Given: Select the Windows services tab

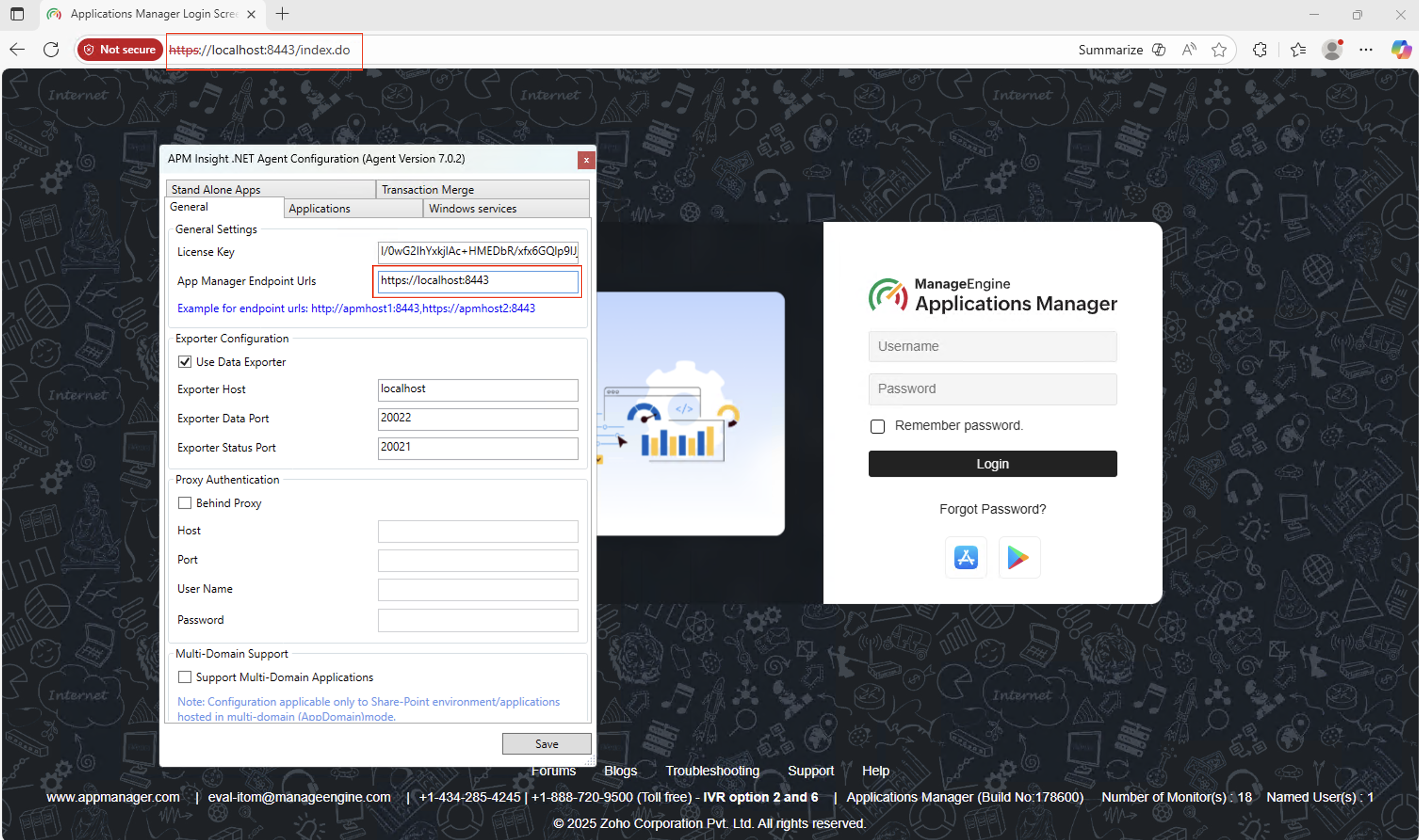Looking at the screenshot, I should point(472,208).
